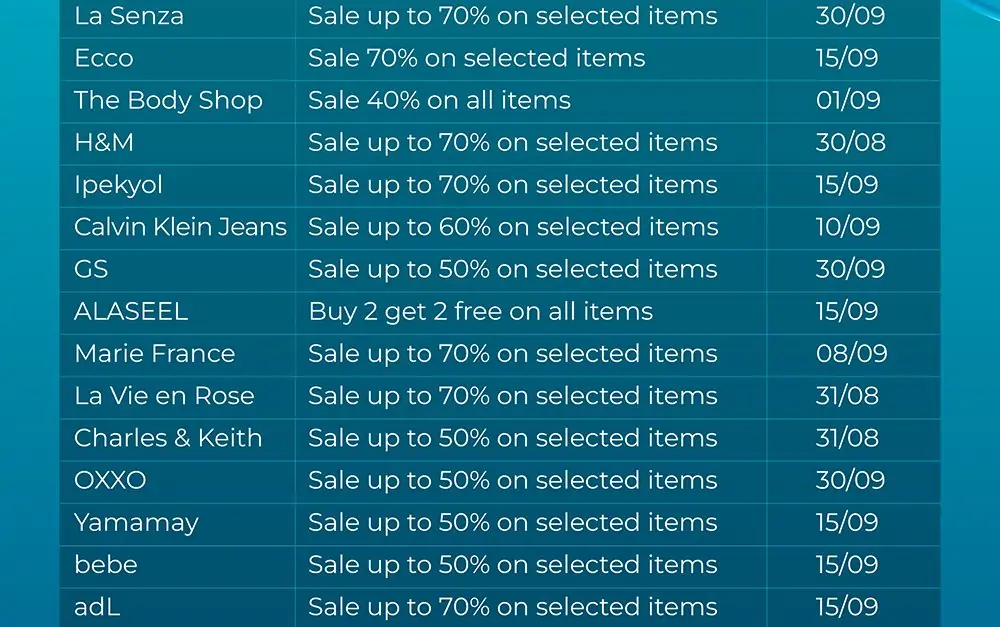The width and height of the screenshot is (1000, 627).
Task: Click the Ecco store row name
Action: [x=104, y=58]
